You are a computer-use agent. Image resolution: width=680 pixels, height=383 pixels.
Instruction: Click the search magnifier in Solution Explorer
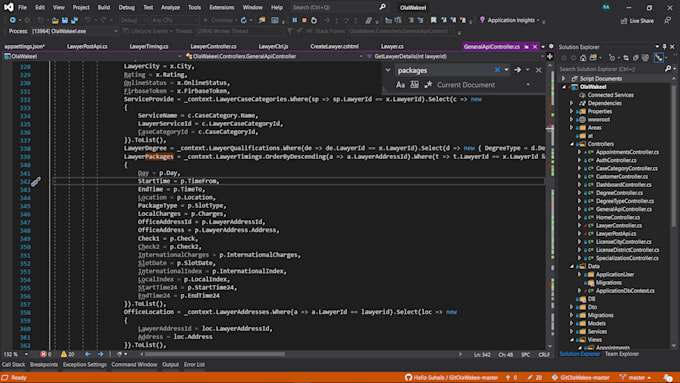[x=668, y=69]
